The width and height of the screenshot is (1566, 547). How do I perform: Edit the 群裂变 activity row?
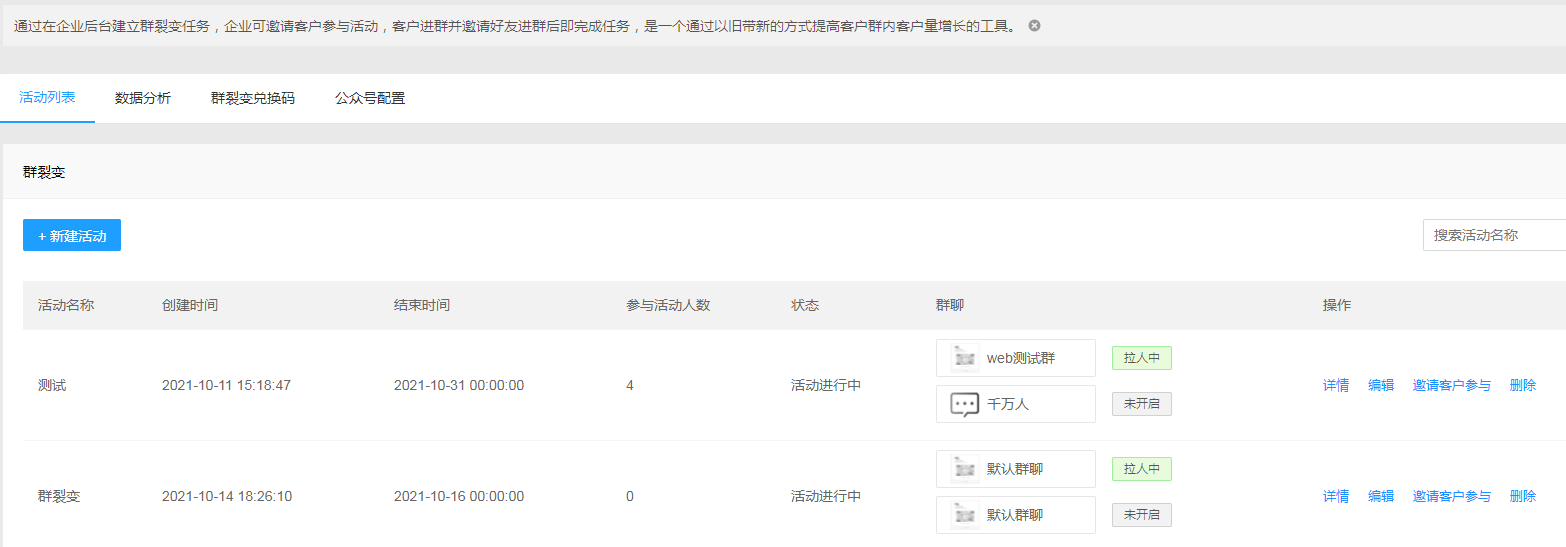point(1381,496)
